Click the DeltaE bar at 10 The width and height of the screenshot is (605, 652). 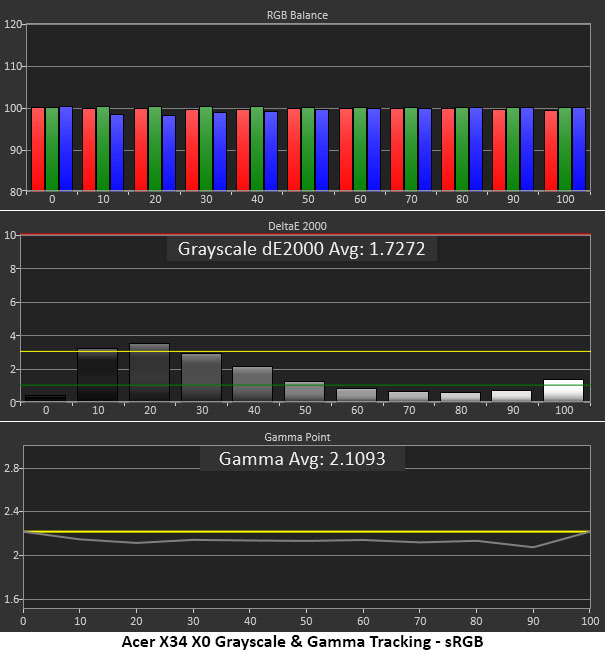98,375
